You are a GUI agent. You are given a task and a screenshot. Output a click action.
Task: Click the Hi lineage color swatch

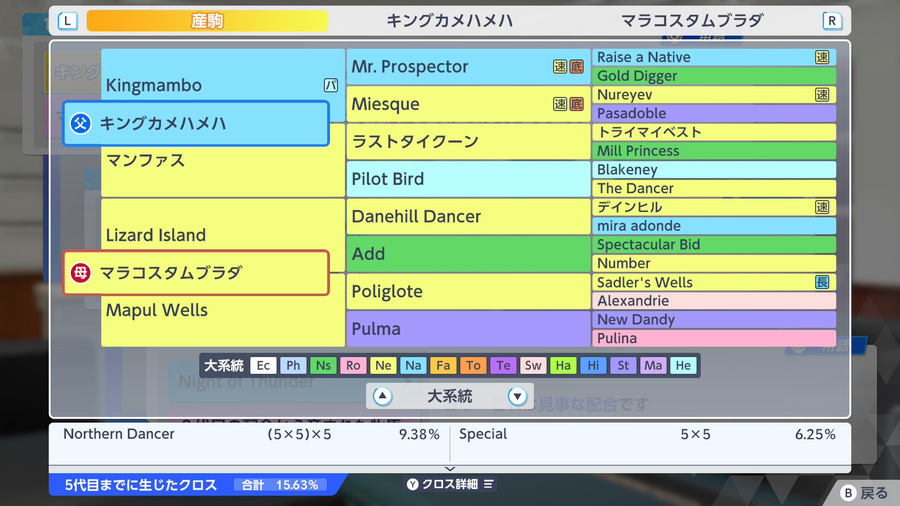coord(593,365)
